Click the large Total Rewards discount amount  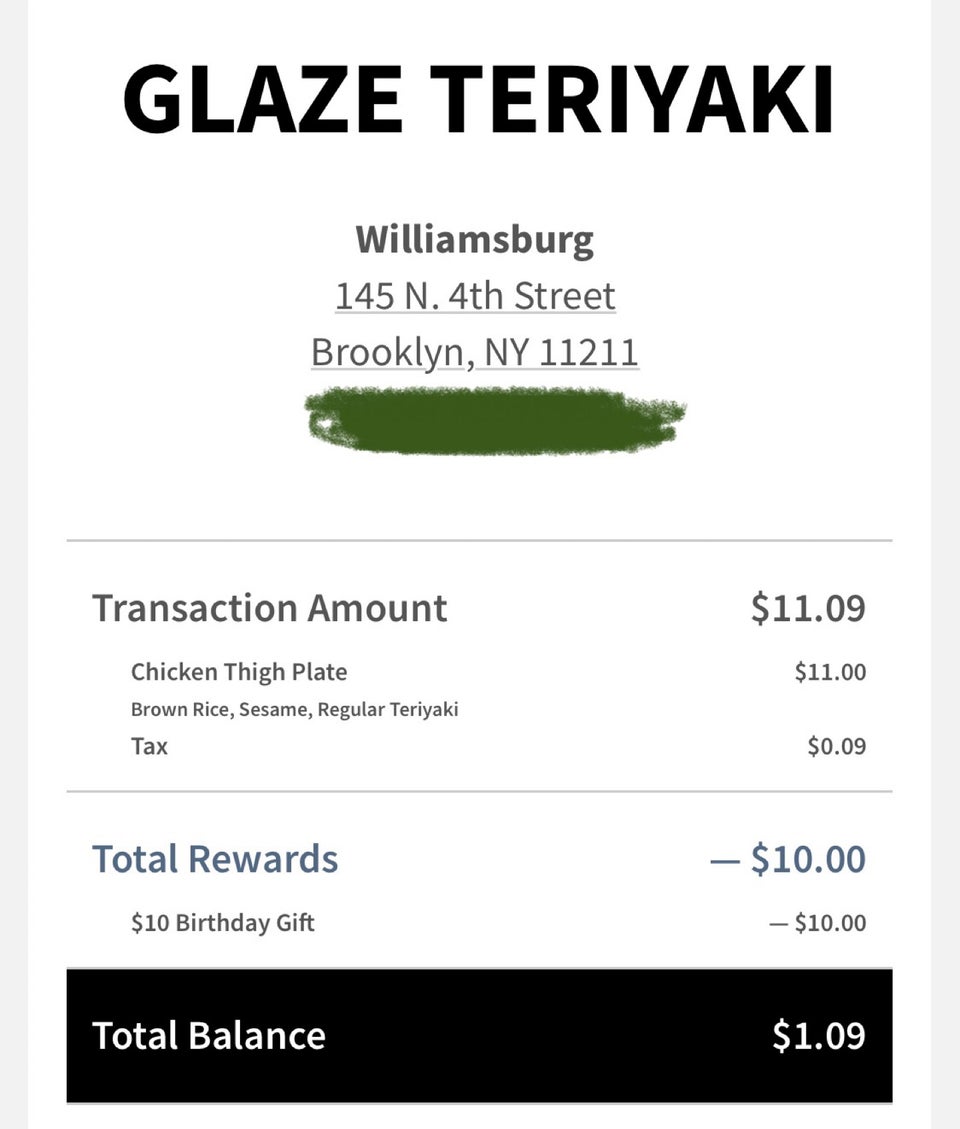(x=788, y=859)
